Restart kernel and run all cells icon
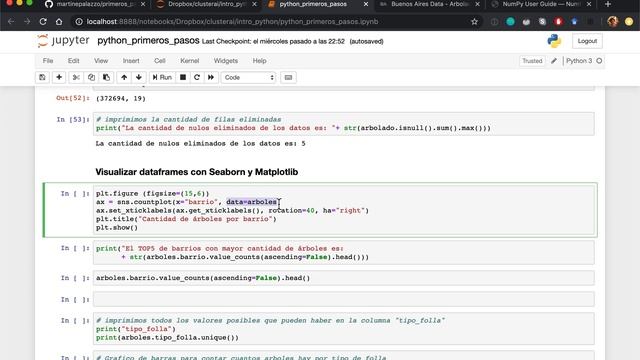This screenshot has width=640, height=360. tap(211, 78)
